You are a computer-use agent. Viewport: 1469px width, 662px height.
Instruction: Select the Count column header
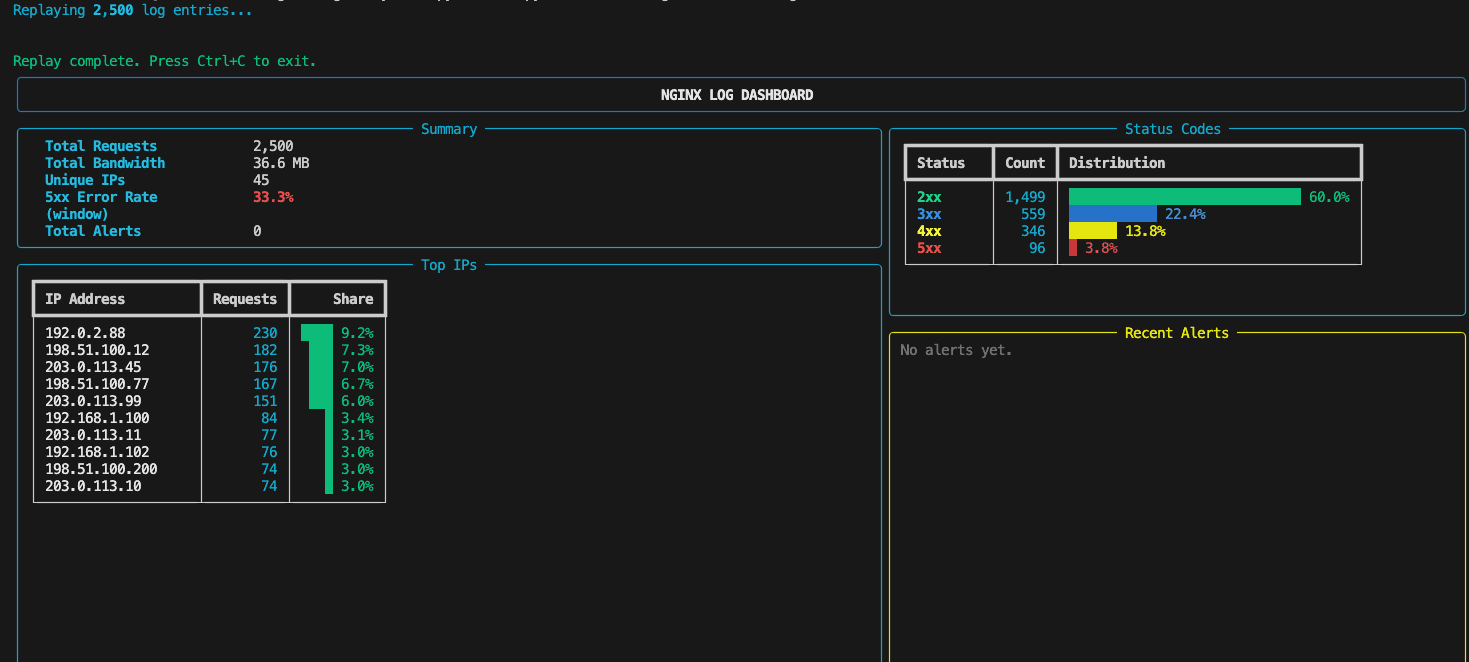click(1025, 162)
